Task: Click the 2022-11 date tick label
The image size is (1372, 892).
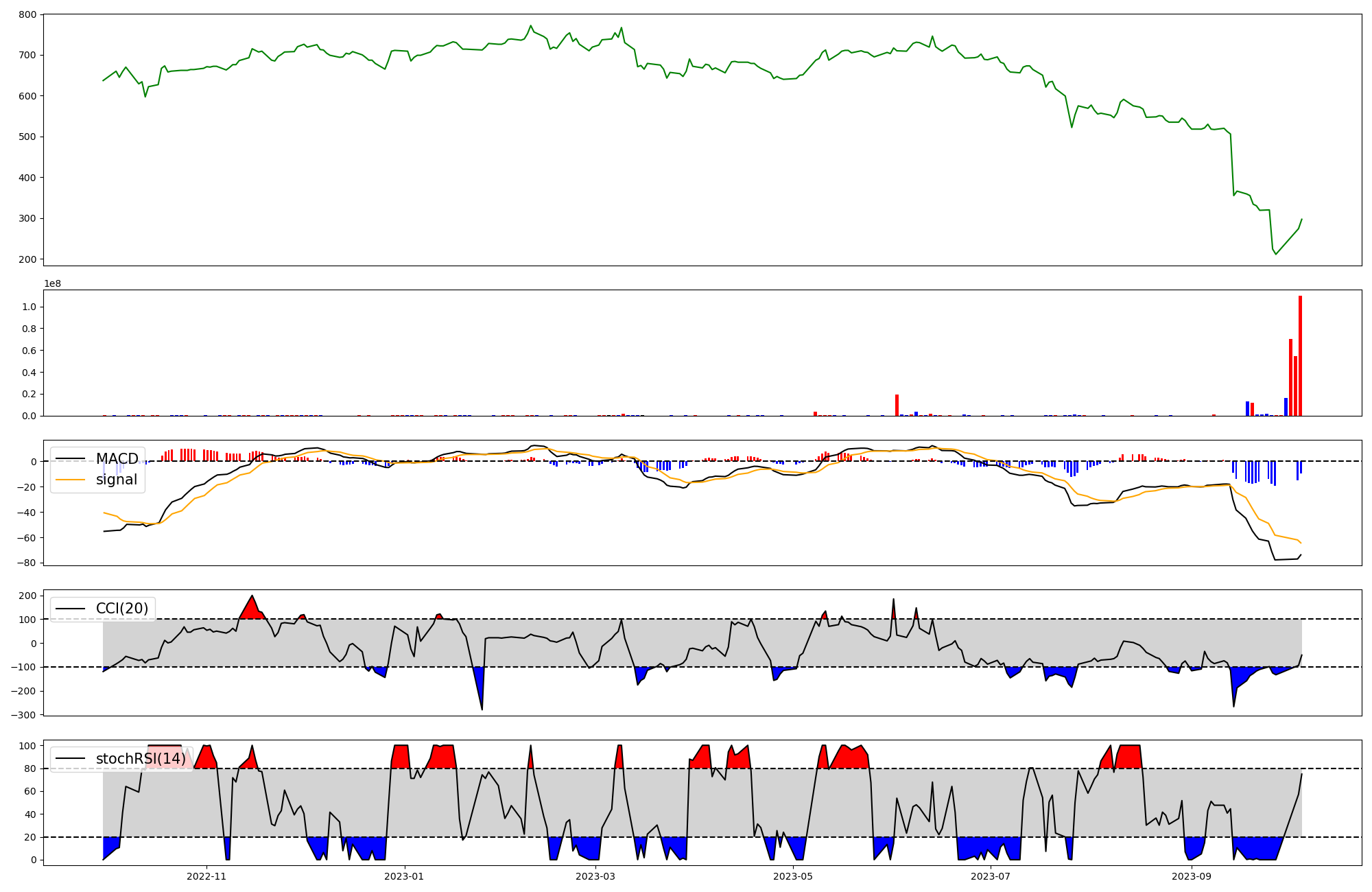Action: 206,876
